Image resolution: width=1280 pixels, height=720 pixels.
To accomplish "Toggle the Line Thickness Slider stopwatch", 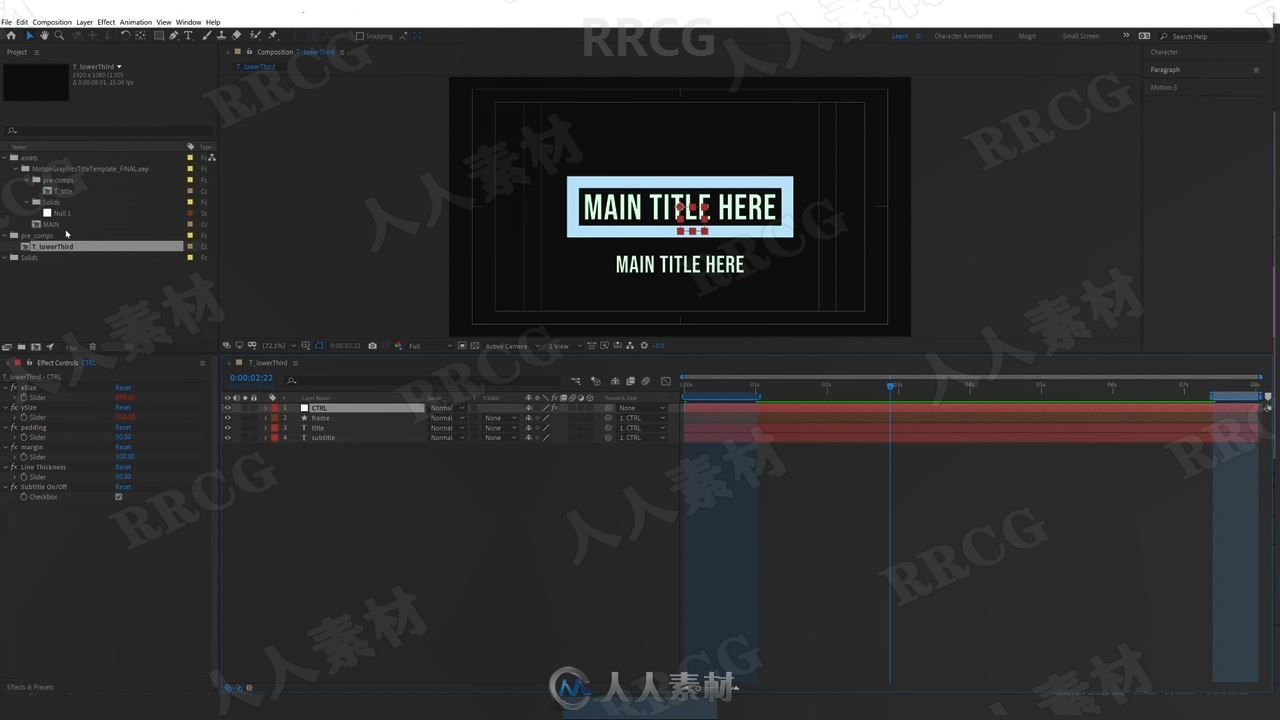I will click(23, 477).
